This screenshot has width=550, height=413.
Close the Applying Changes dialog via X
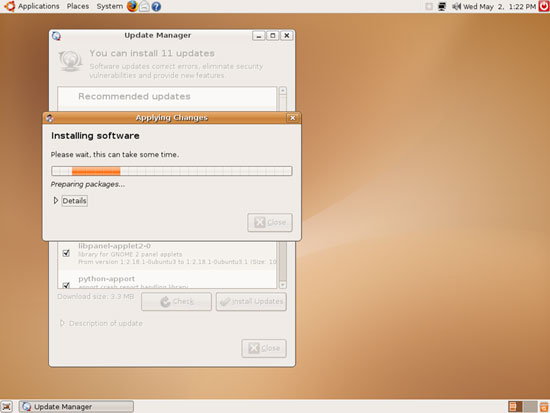[292, 118]
